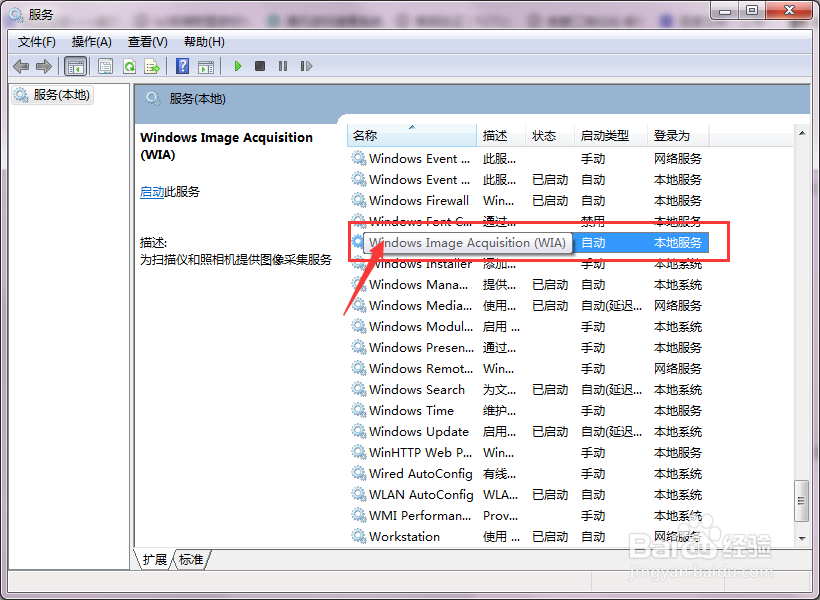Click the Export List toolbar icon
The width and height of the screenshot is (820, 600).
point(152,66)
